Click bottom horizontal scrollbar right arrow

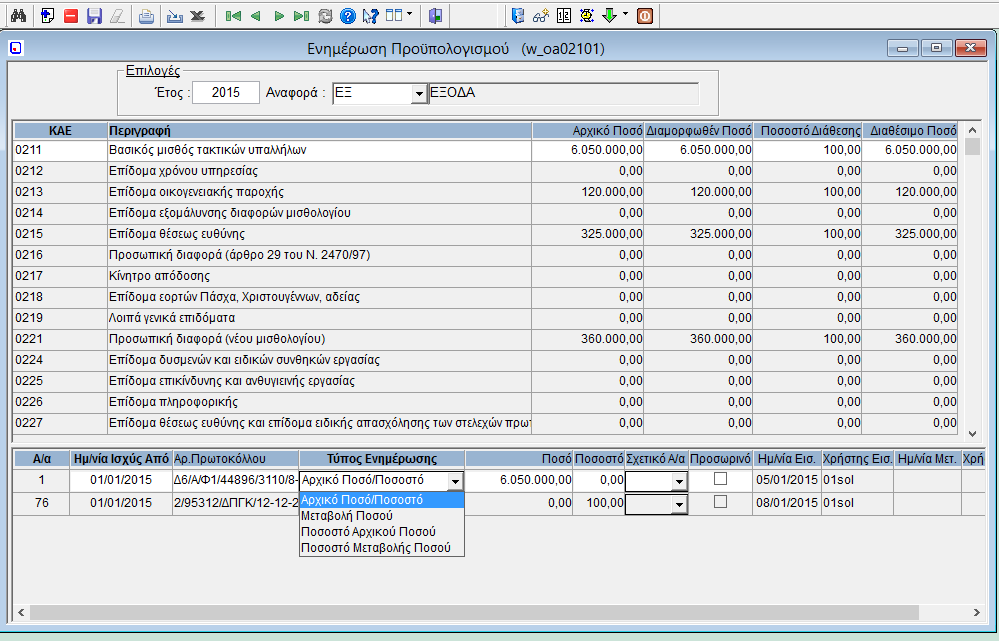point(977,612)
